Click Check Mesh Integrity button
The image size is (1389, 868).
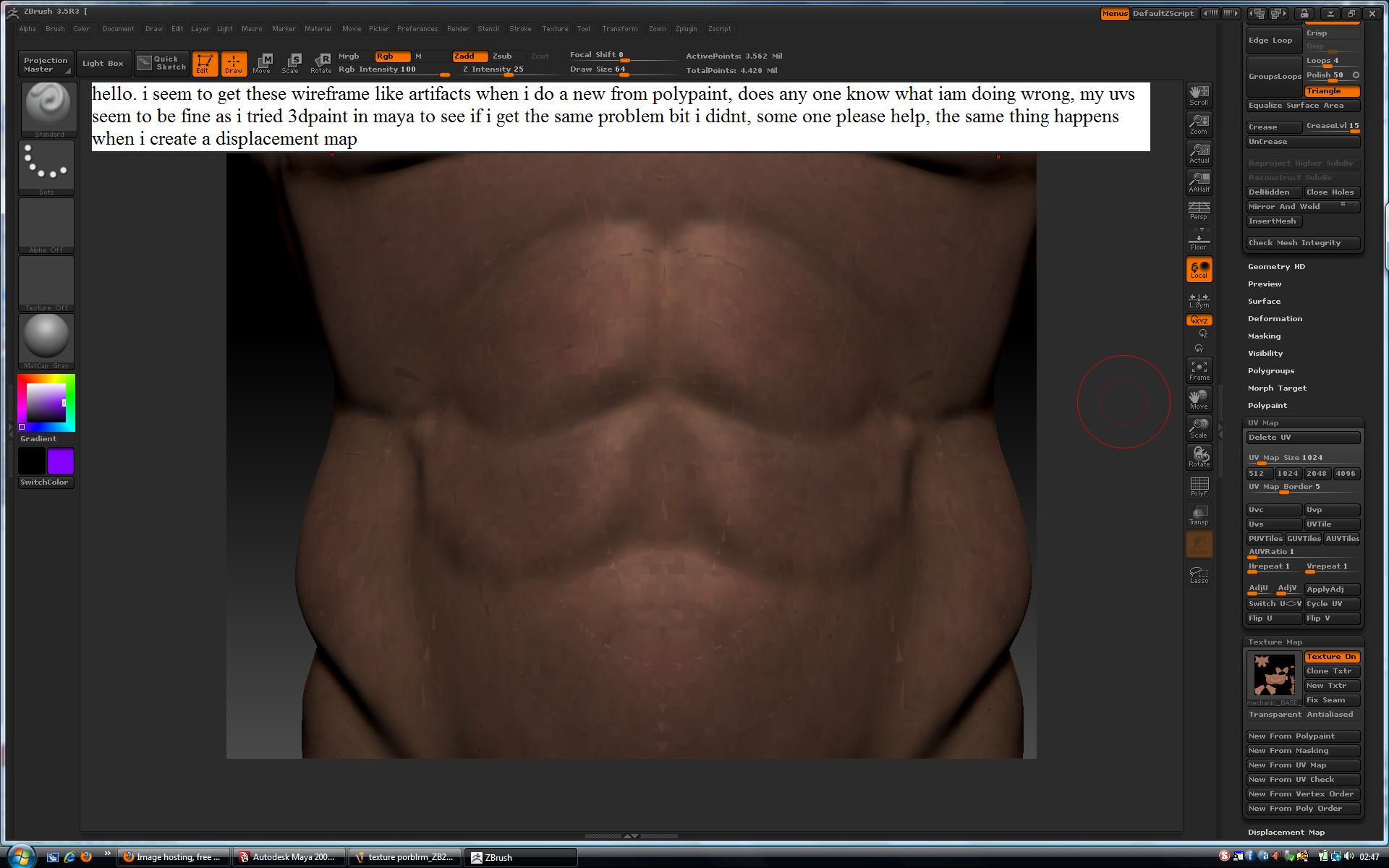tap(1302, 243)
